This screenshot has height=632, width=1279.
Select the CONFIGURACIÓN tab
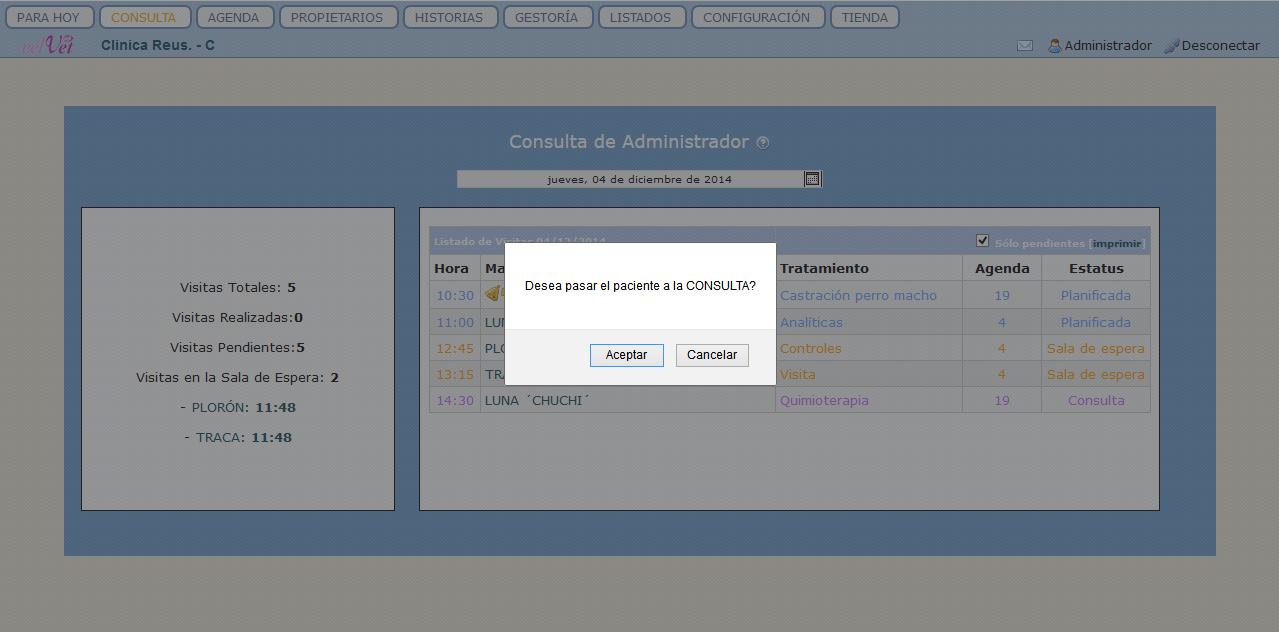[x=757, y=18]
